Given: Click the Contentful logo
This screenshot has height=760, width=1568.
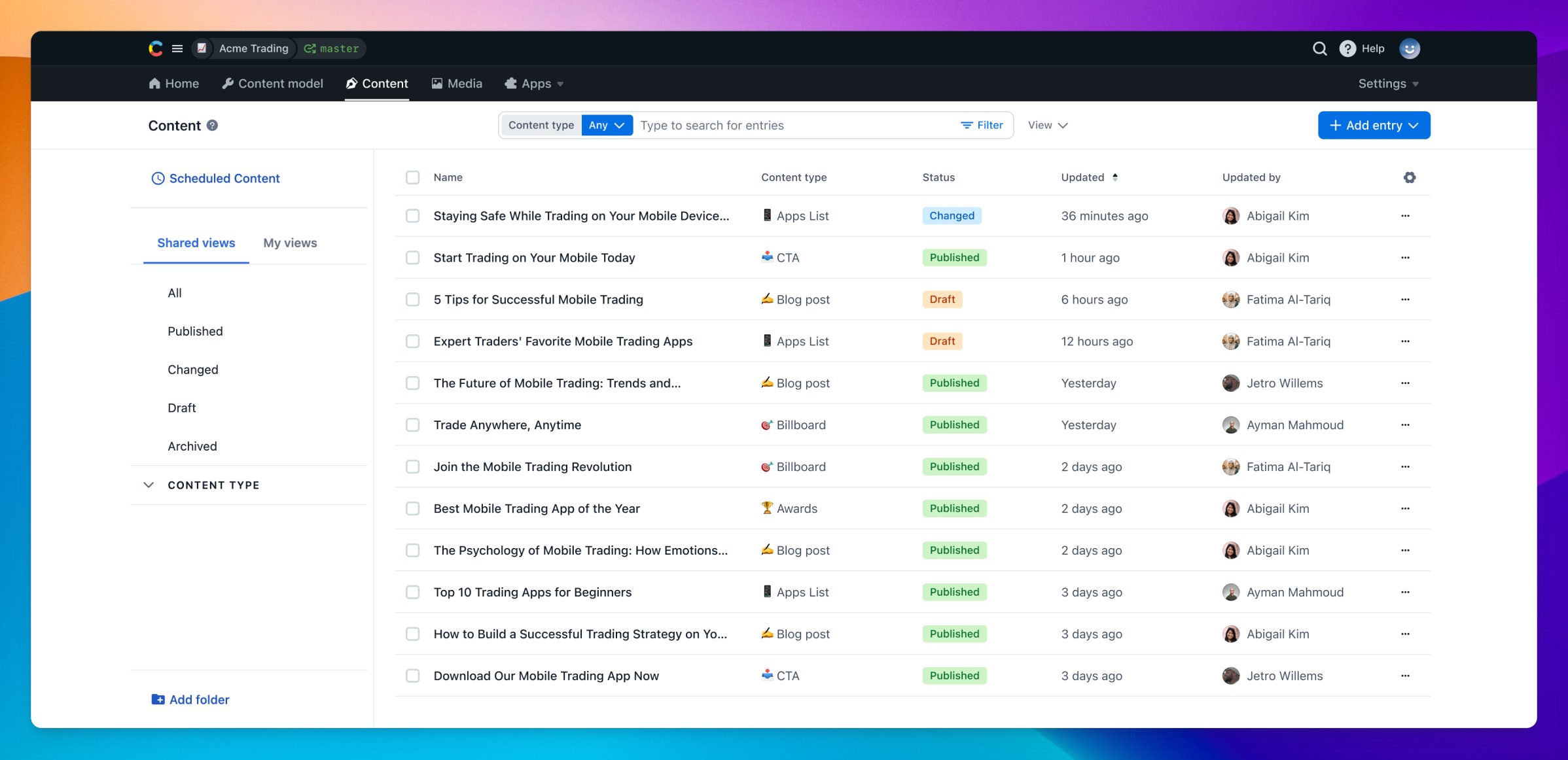Looking at the screenshot, I should pos(155,48).
